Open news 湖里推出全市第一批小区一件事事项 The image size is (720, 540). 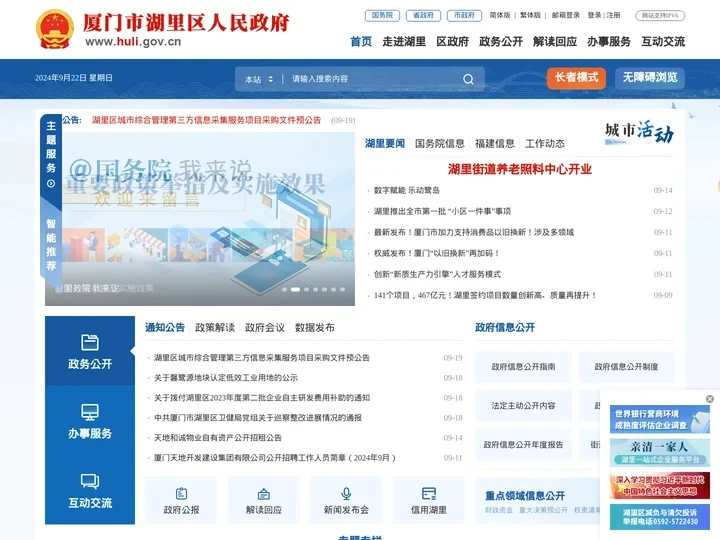pos(442,211)
